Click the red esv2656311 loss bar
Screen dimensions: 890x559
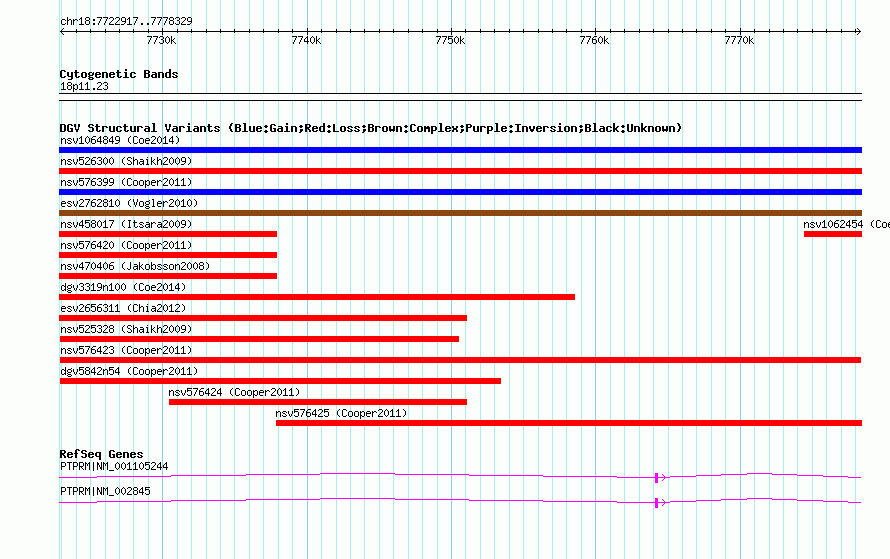tap(263, 318)
